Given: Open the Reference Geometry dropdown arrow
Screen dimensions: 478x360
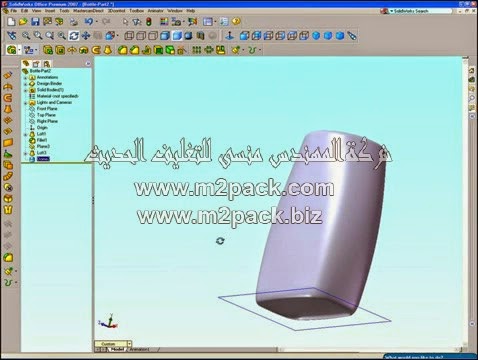Looking at the screenshot, I should (x=243, y=50).
